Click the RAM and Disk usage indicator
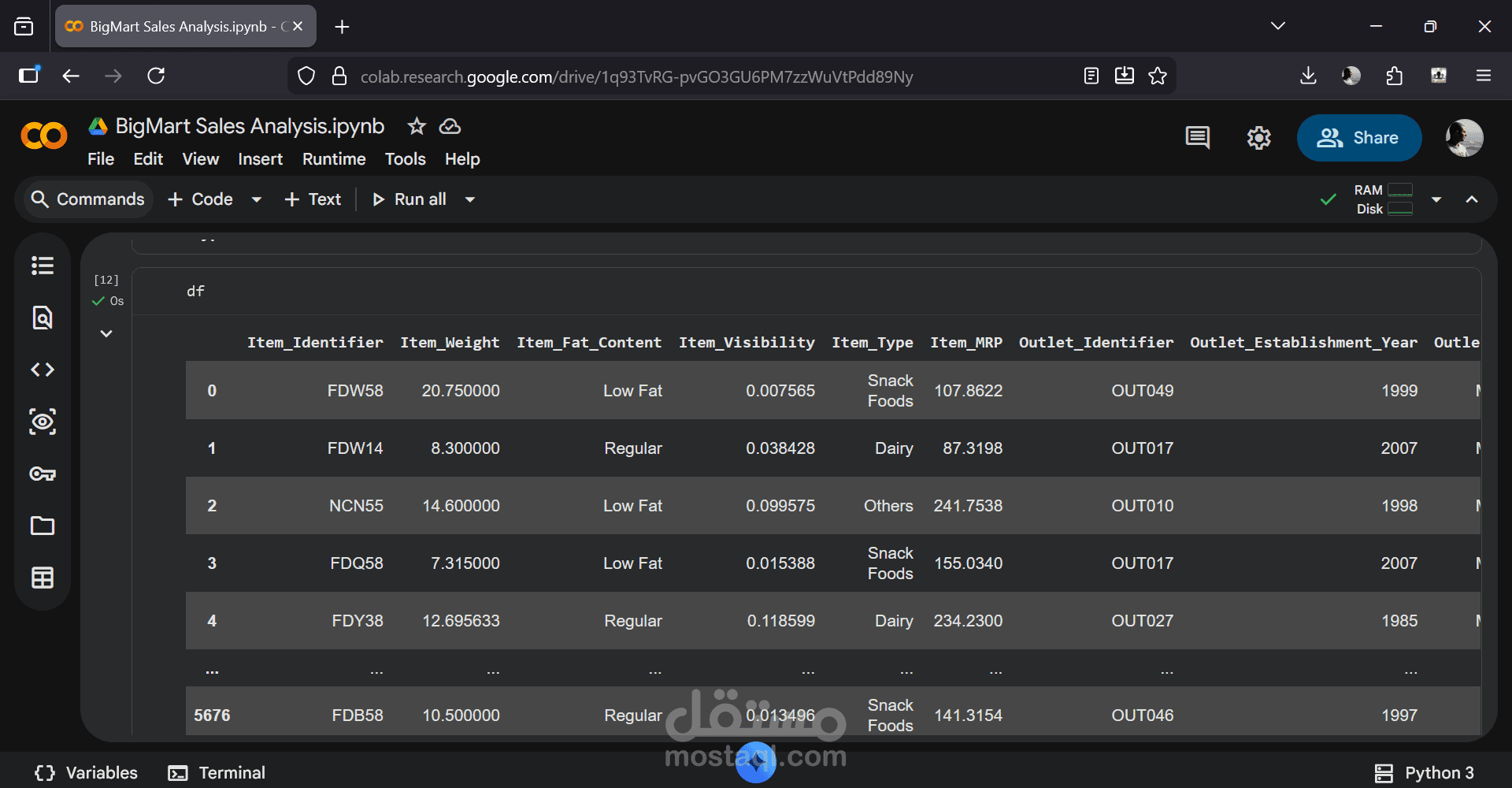This screenshot has width=1512, height=788. coord(1383,199)
